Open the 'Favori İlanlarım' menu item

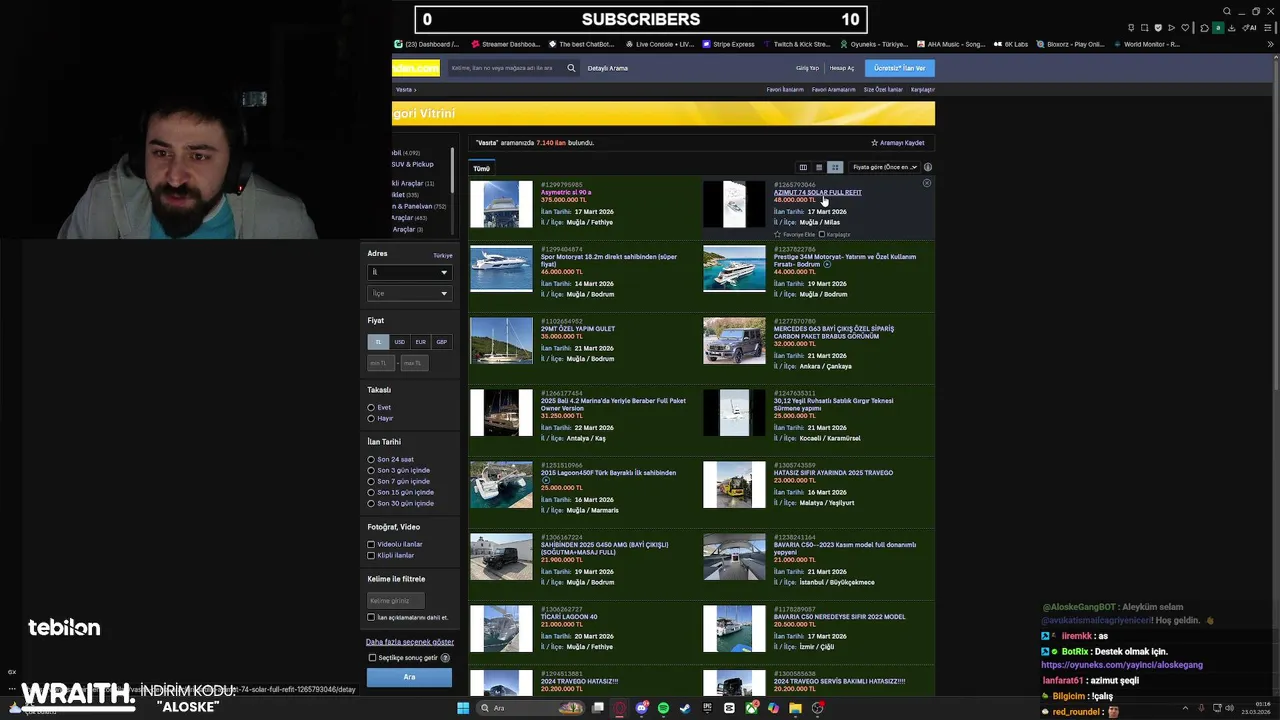tap(785, 90)
